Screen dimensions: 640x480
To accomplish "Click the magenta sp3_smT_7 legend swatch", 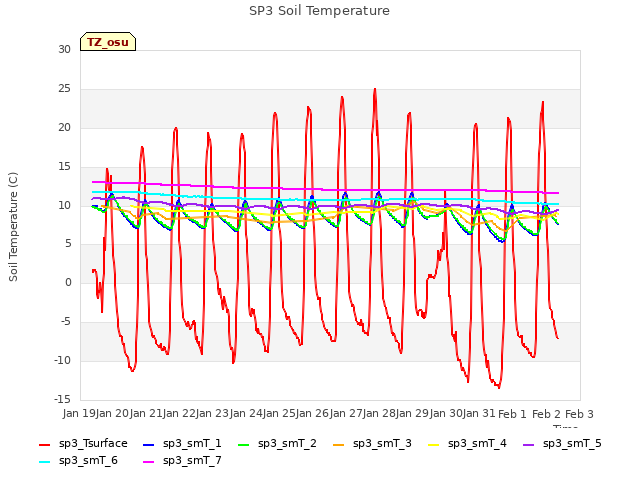I will click(x=149, y=462).
